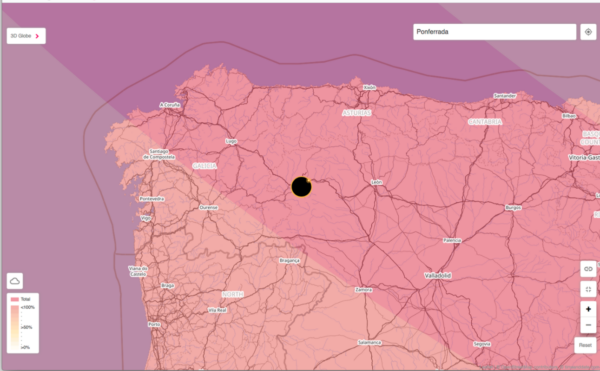600x371 pixels.
Task: Click the black eclipse marker at Ponferrada
Action: 302,187
